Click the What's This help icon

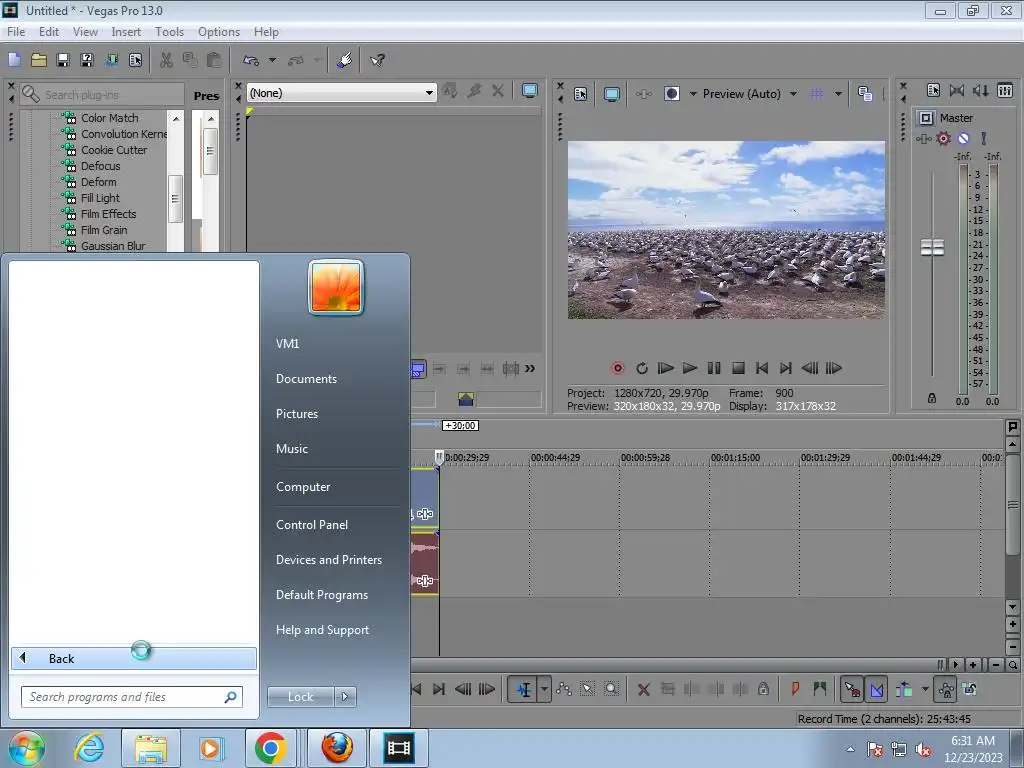pyautogui.click(x=377, y=61)
